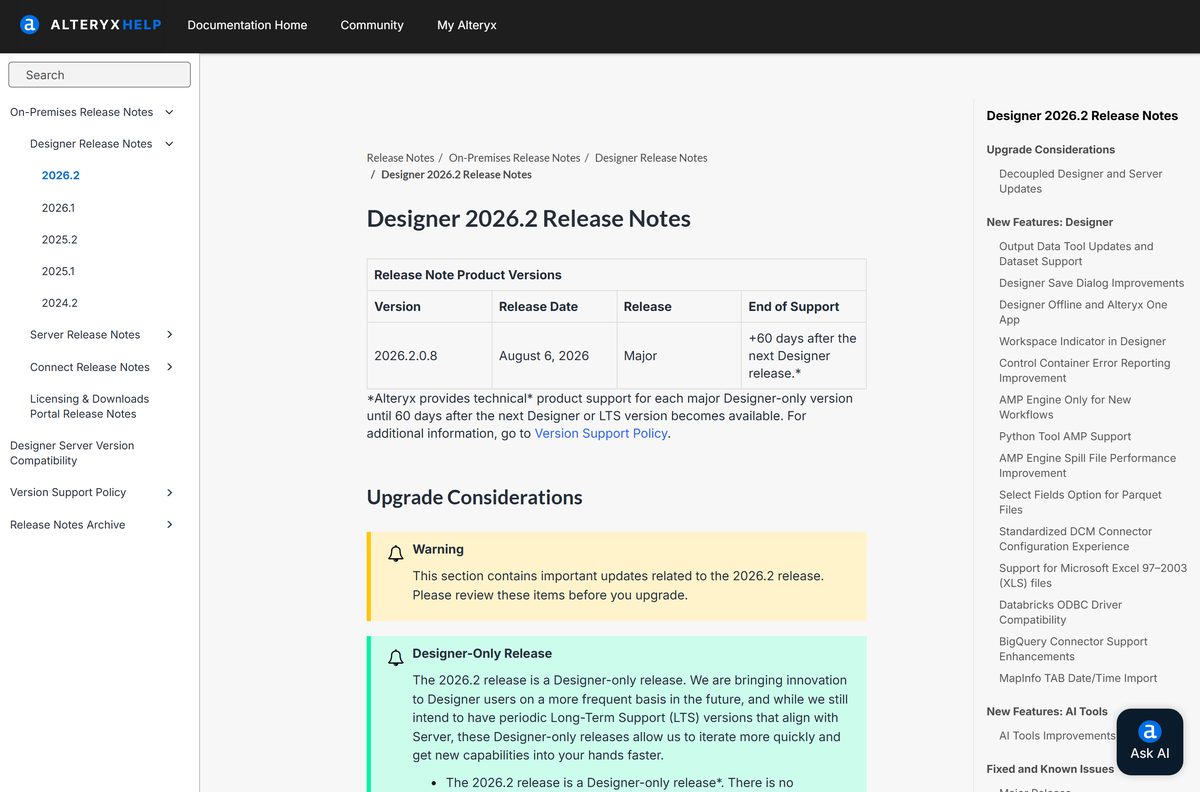Jump to Upgrade Considerations in contents
The height and width of the screenshot is (792, 1200).
tap(1050, 150)
